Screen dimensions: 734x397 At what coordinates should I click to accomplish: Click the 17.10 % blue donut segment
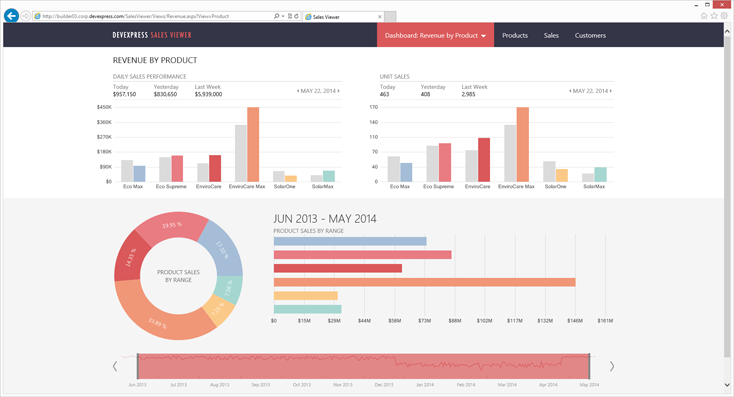pos(223,250)
